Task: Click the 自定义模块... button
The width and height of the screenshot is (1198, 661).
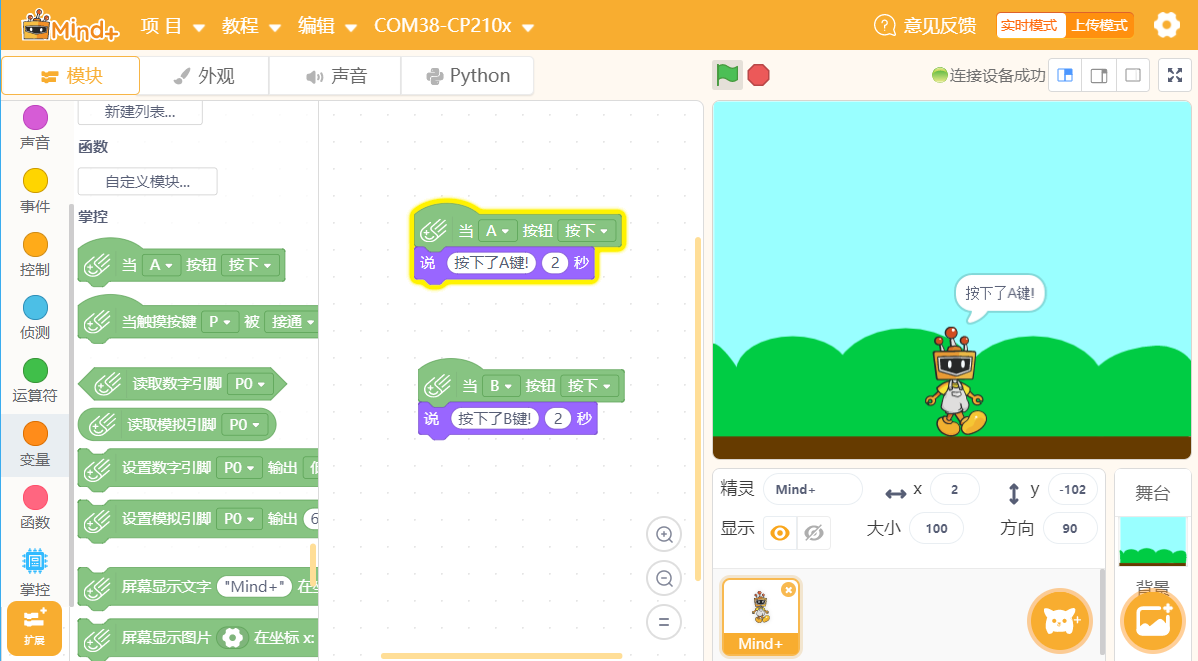Action: (147, 182)
